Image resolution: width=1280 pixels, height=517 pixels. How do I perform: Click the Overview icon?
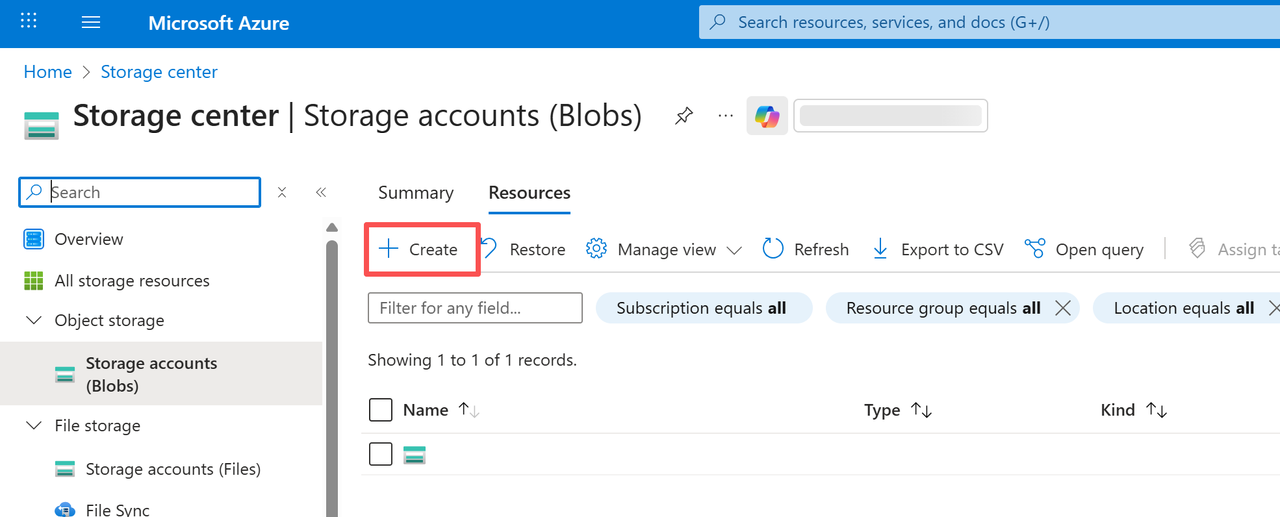(x=34, y=239)
